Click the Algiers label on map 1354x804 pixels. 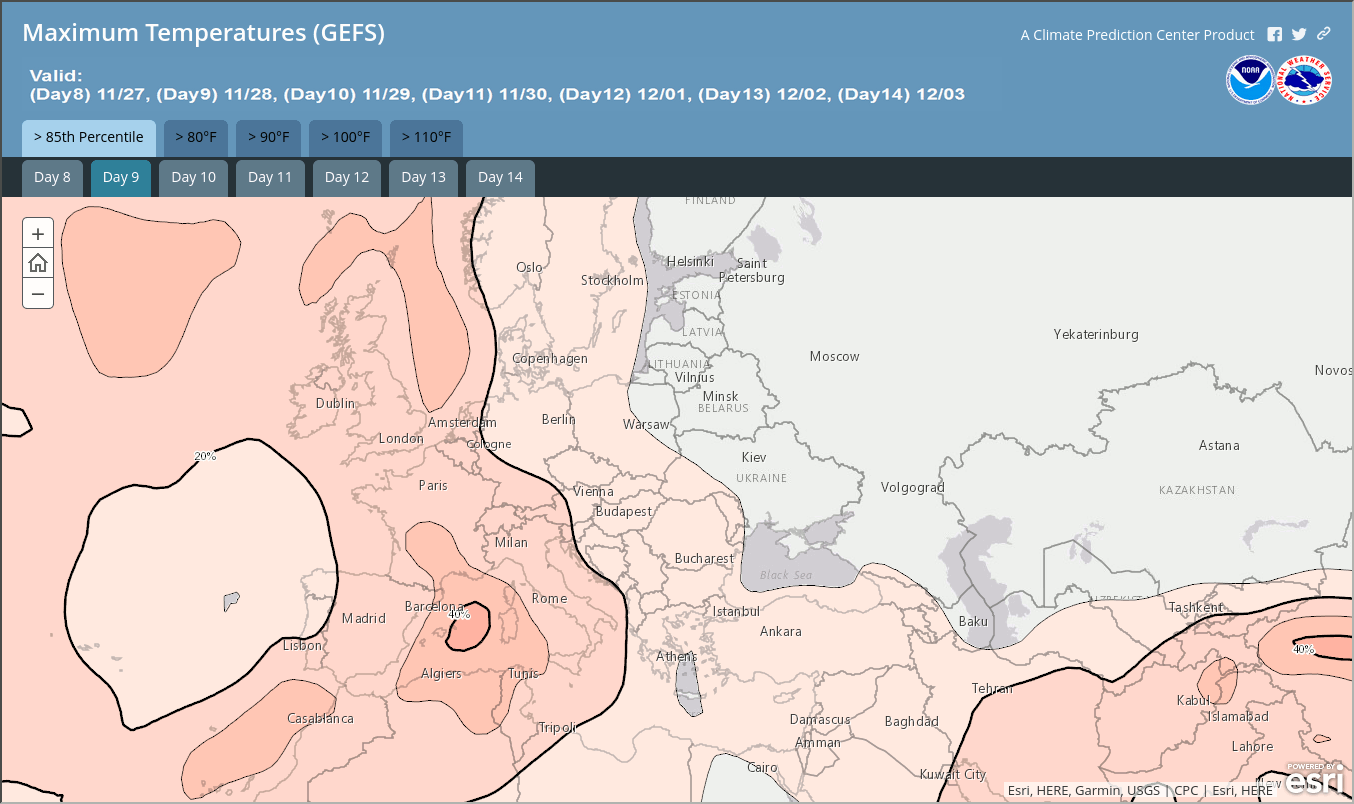441,673
